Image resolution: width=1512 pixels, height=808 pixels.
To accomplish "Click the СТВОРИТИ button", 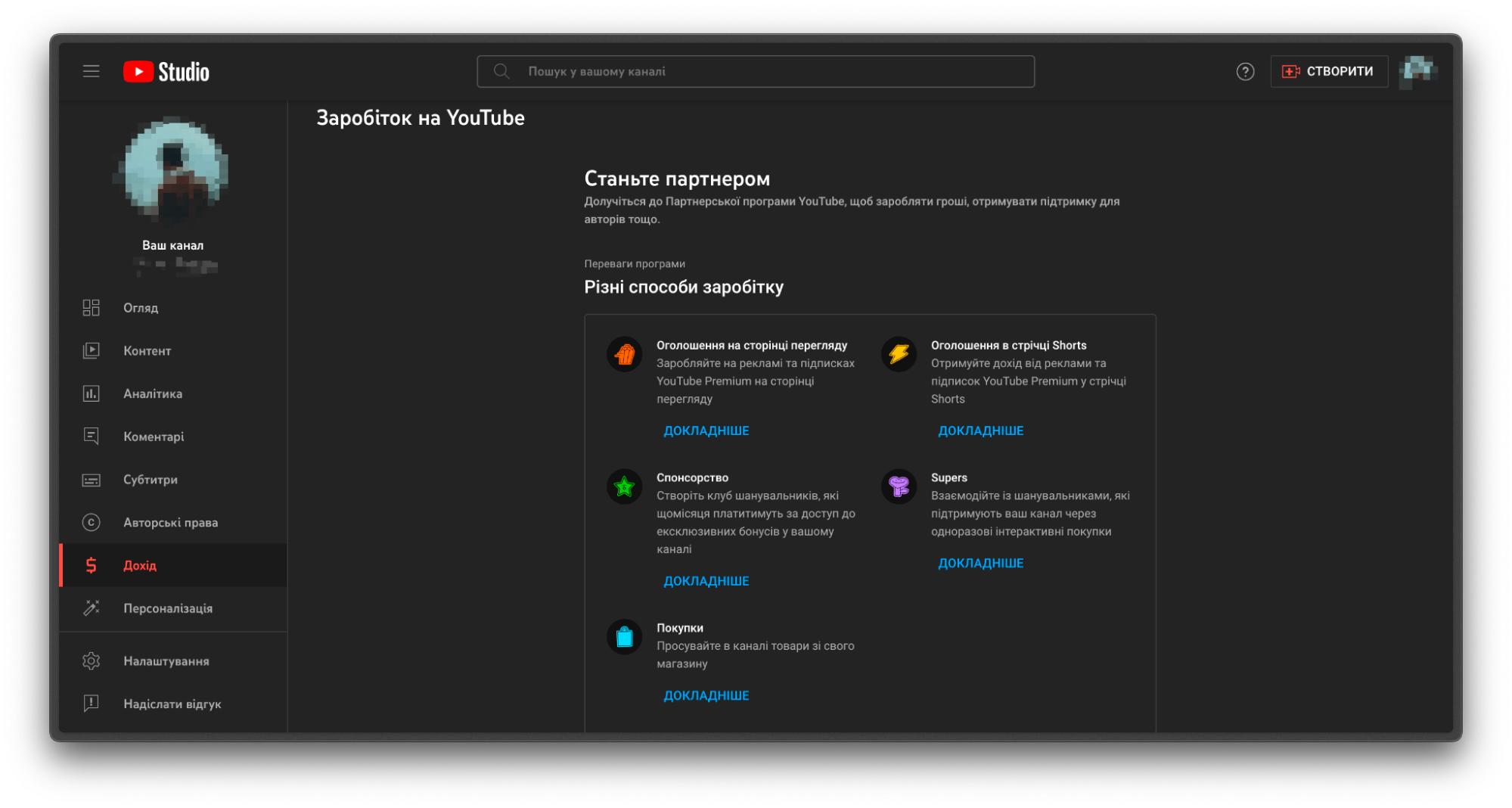I will [1329, 71].
